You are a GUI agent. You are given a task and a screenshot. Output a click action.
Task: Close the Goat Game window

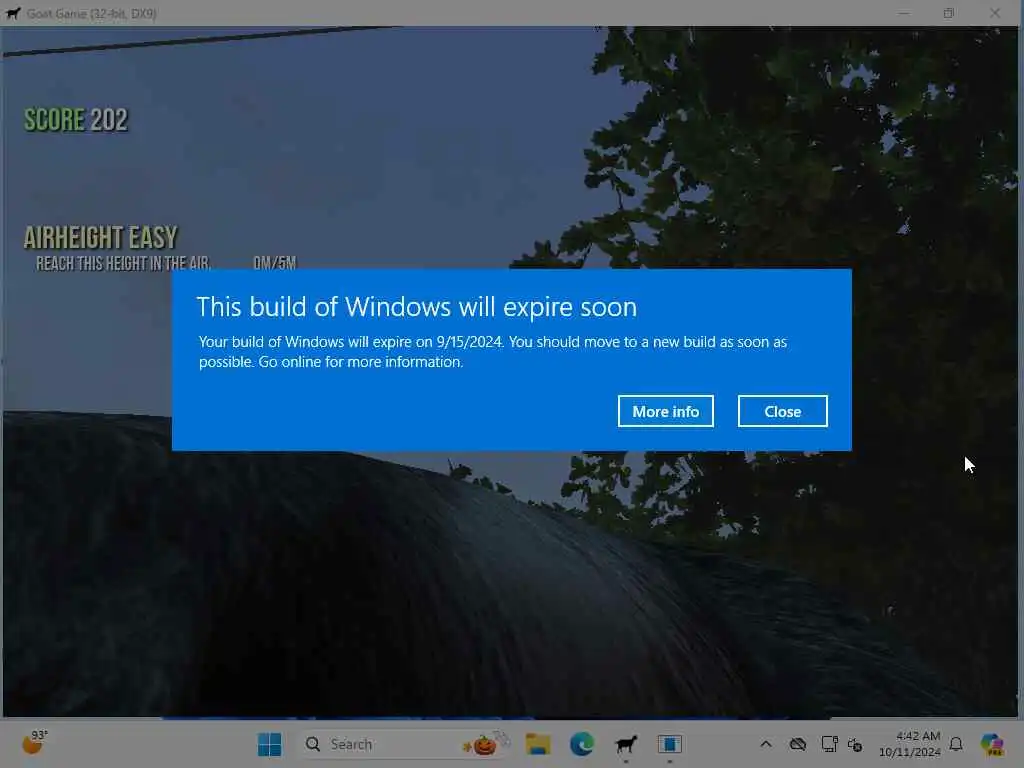(995, 13)
